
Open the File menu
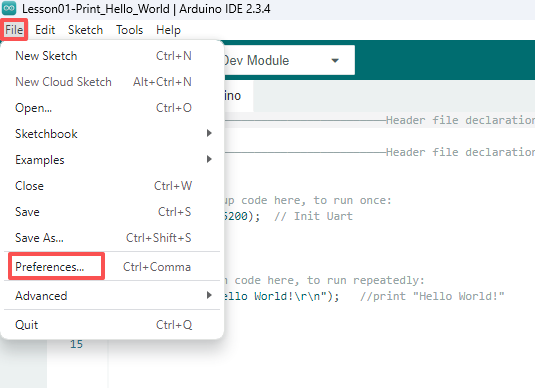click(x=14, y=30)
